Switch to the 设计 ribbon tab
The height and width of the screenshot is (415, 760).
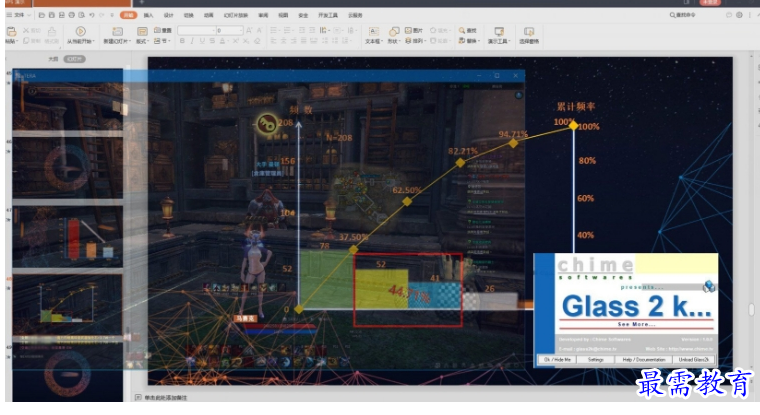[168, 16]
